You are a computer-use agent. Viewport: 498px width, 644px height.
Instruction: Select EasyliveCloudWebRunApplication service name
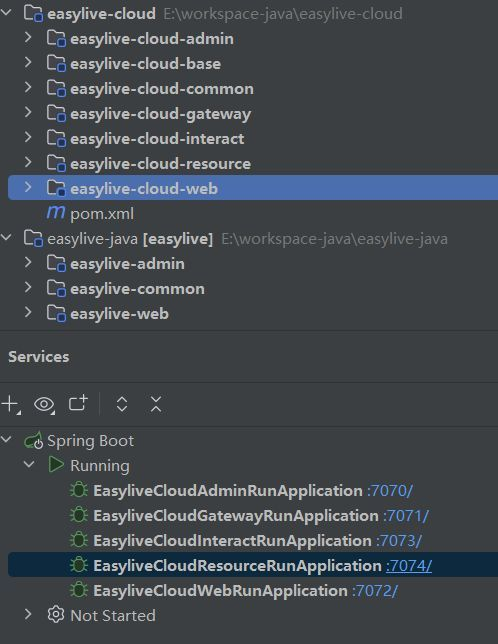click(x=220, y=591)
